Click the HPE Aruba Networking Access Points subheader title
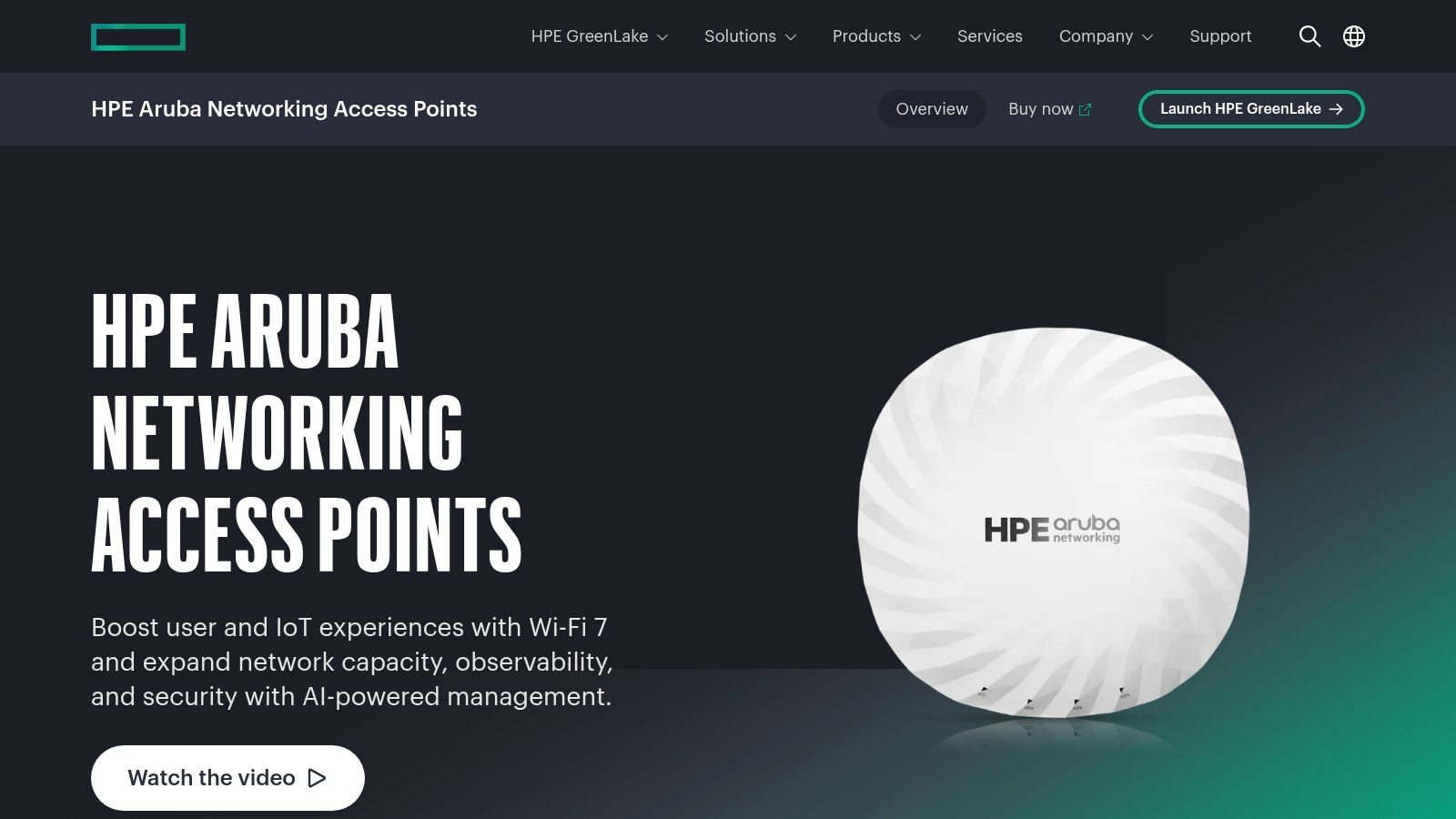The width and height of the screenshot is (1456, 819). pyautogui.click(x=284, y=109)
